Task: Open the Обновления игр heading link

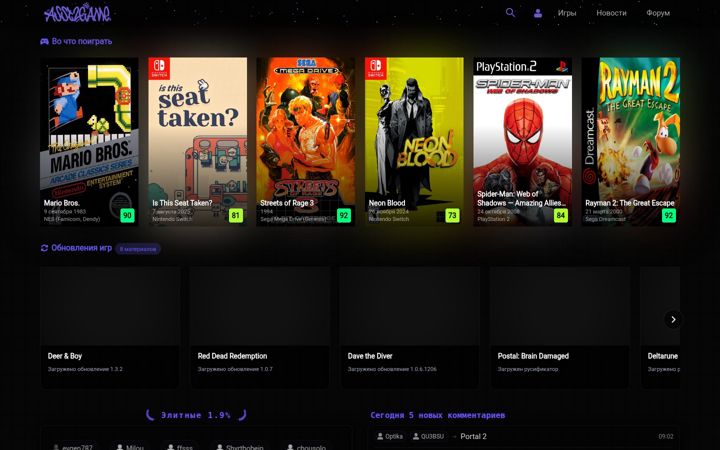Action: 81,248
